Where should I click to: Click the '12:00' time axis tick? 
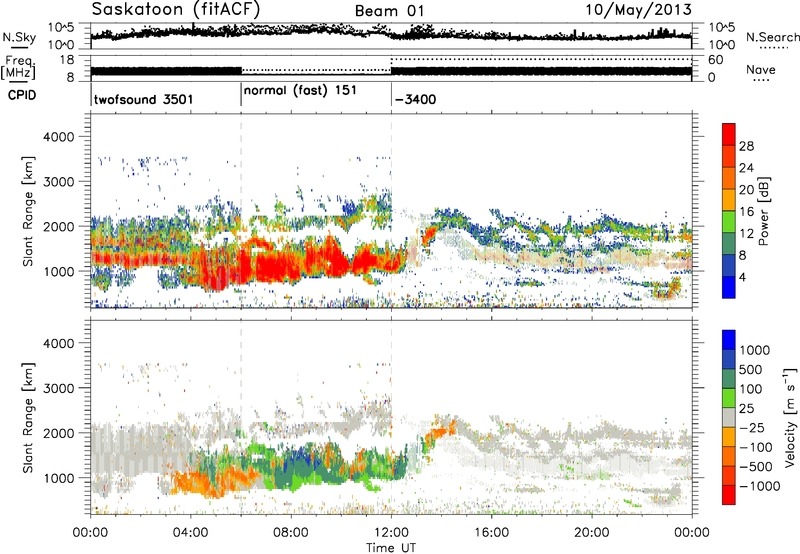pos(391,533)
